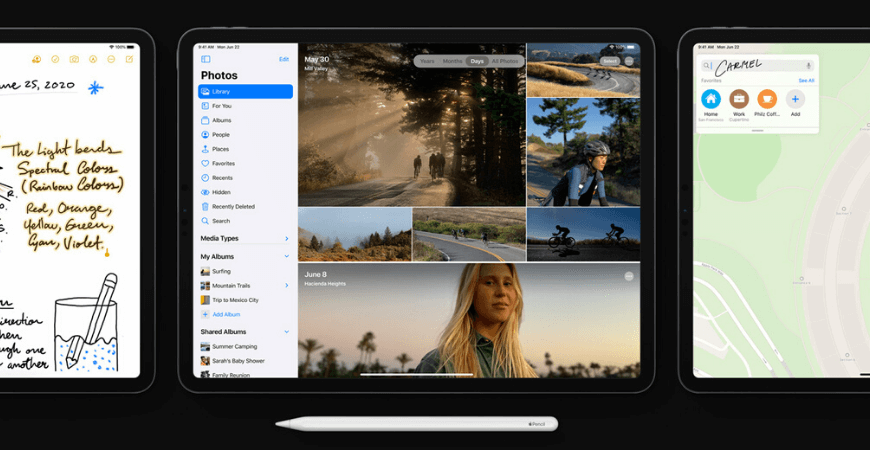Switch to the All Photos view
Viewport: 870px width, 450px height.
505,61
